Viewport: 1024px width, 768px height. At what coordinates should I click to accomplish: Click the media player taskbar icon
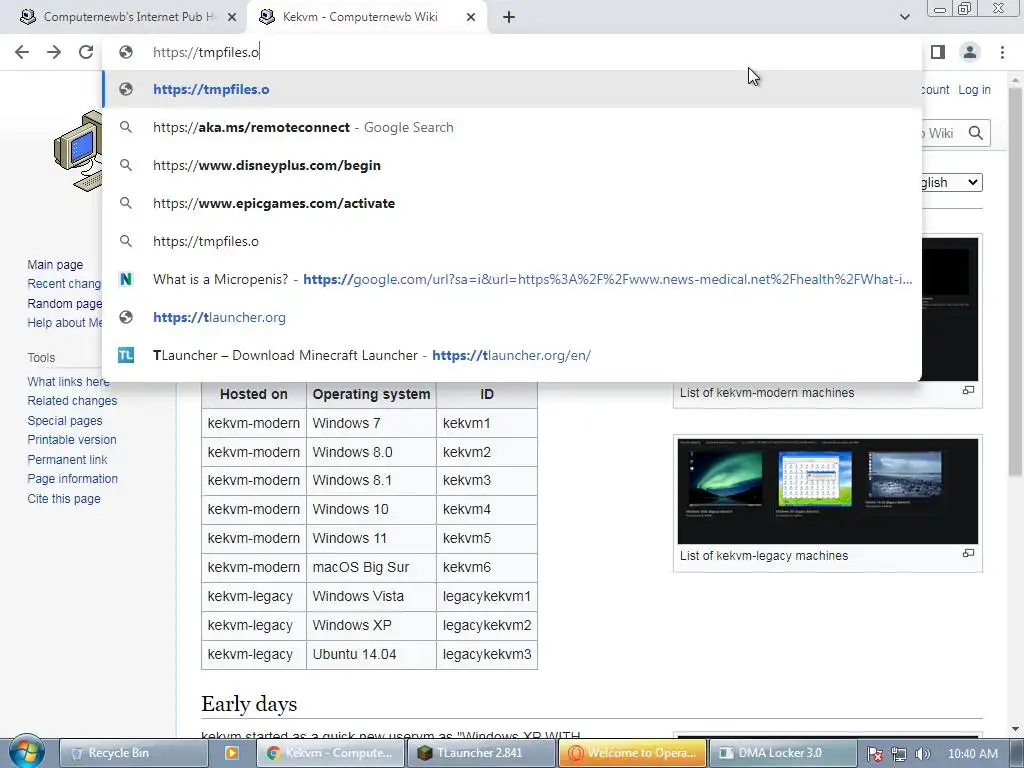coord(231,753)
